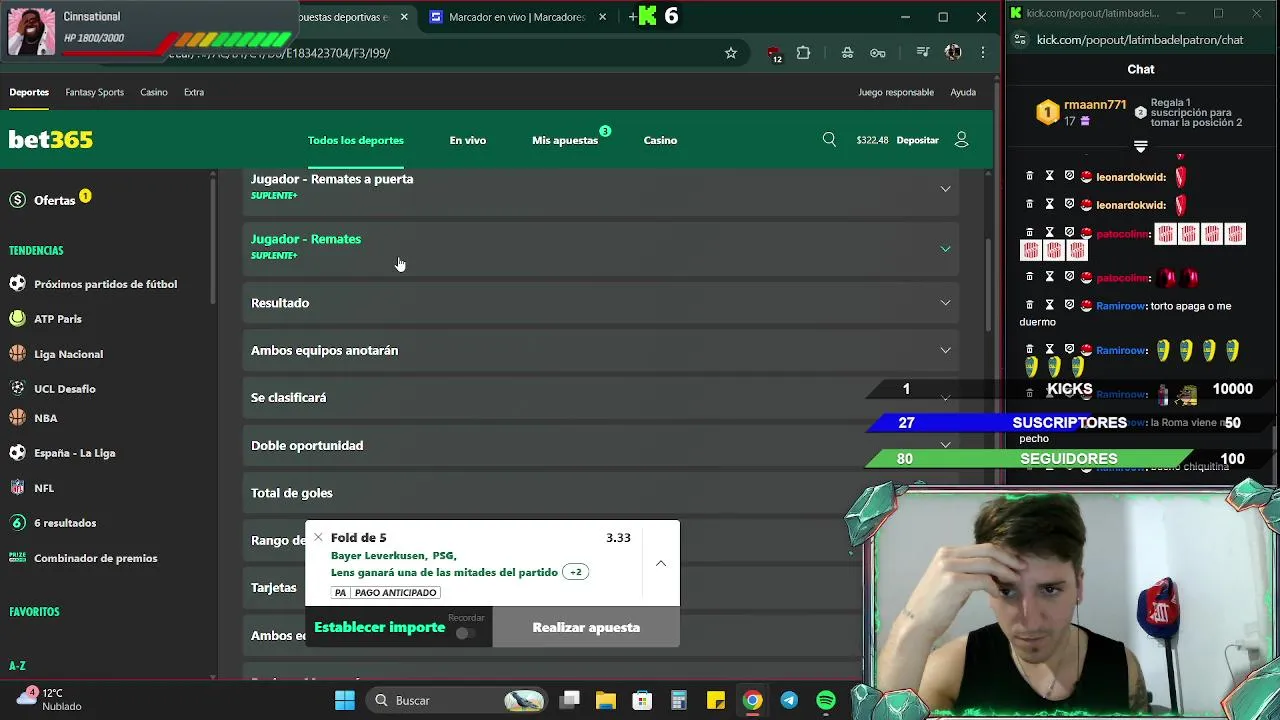Switch to En vivo tab
Image resolution: width=1280 pixels, height=720 pixels.
coord(468,140)
